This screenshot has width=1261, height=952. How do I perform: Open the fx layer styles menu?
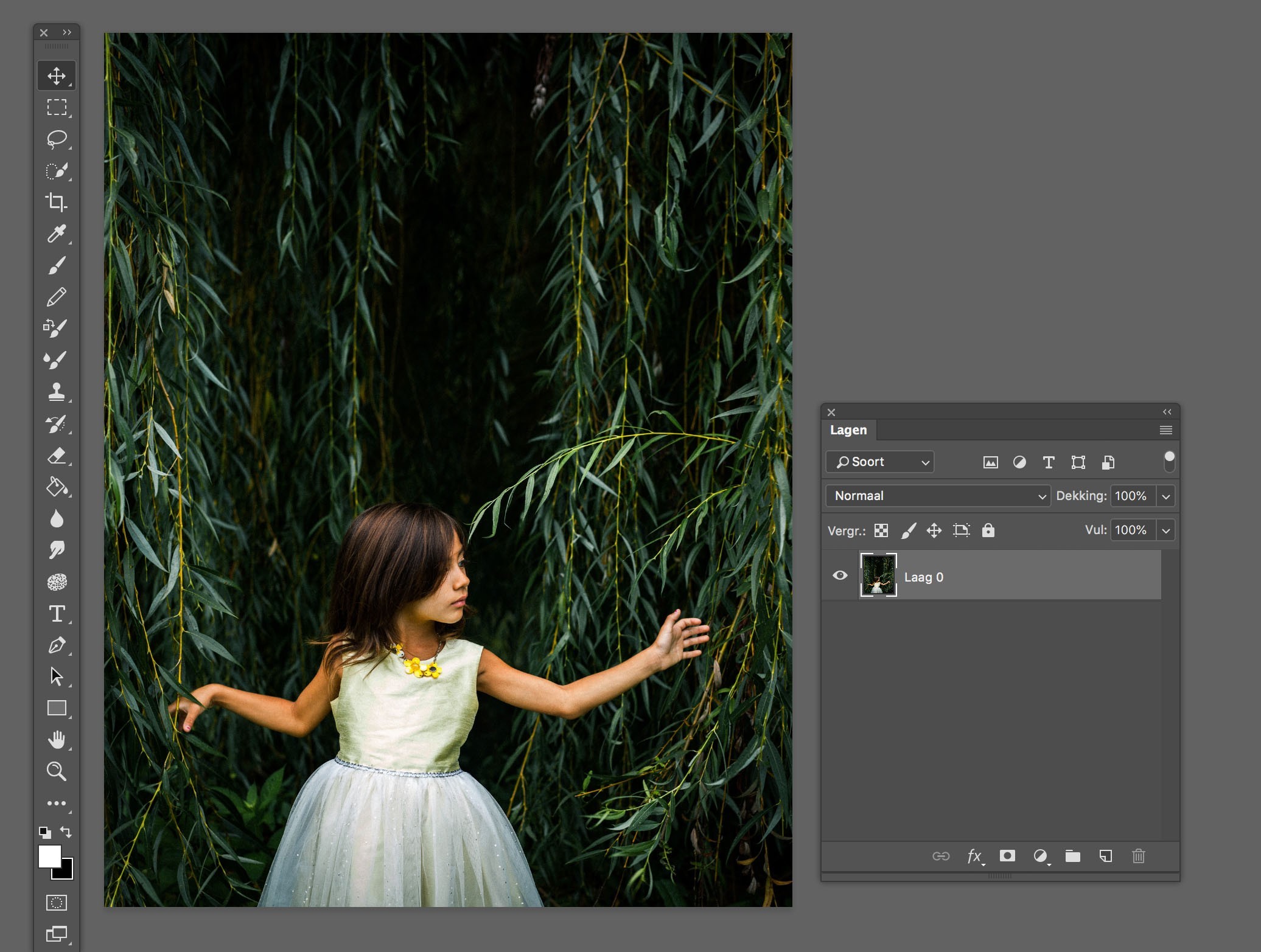click(974, 856)
